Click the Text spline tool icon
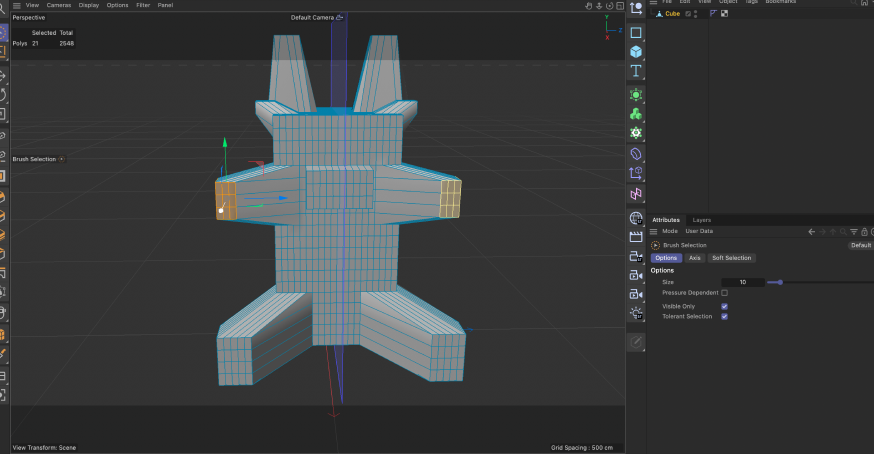This screenshot has height=454, width=874. 636,71
